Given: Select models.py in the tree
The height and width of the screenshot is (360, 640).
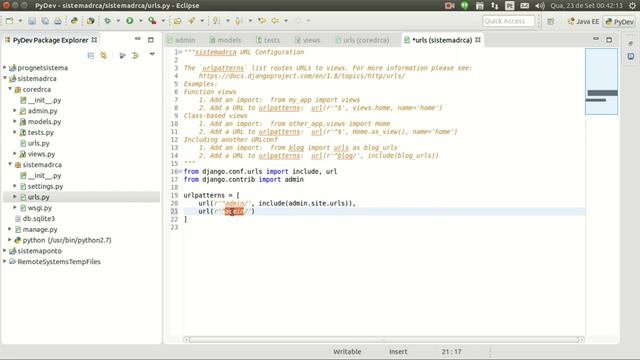Looking at the screenshot, I should (44, 122).
